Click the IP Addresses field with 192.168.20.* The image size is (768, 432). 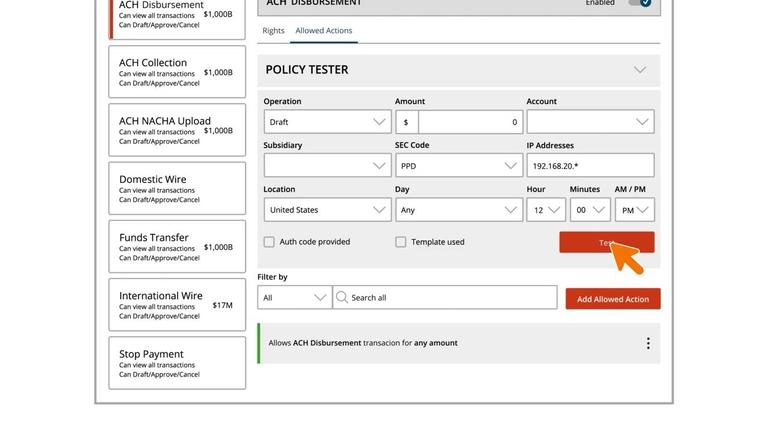click(x=590, y=166)
